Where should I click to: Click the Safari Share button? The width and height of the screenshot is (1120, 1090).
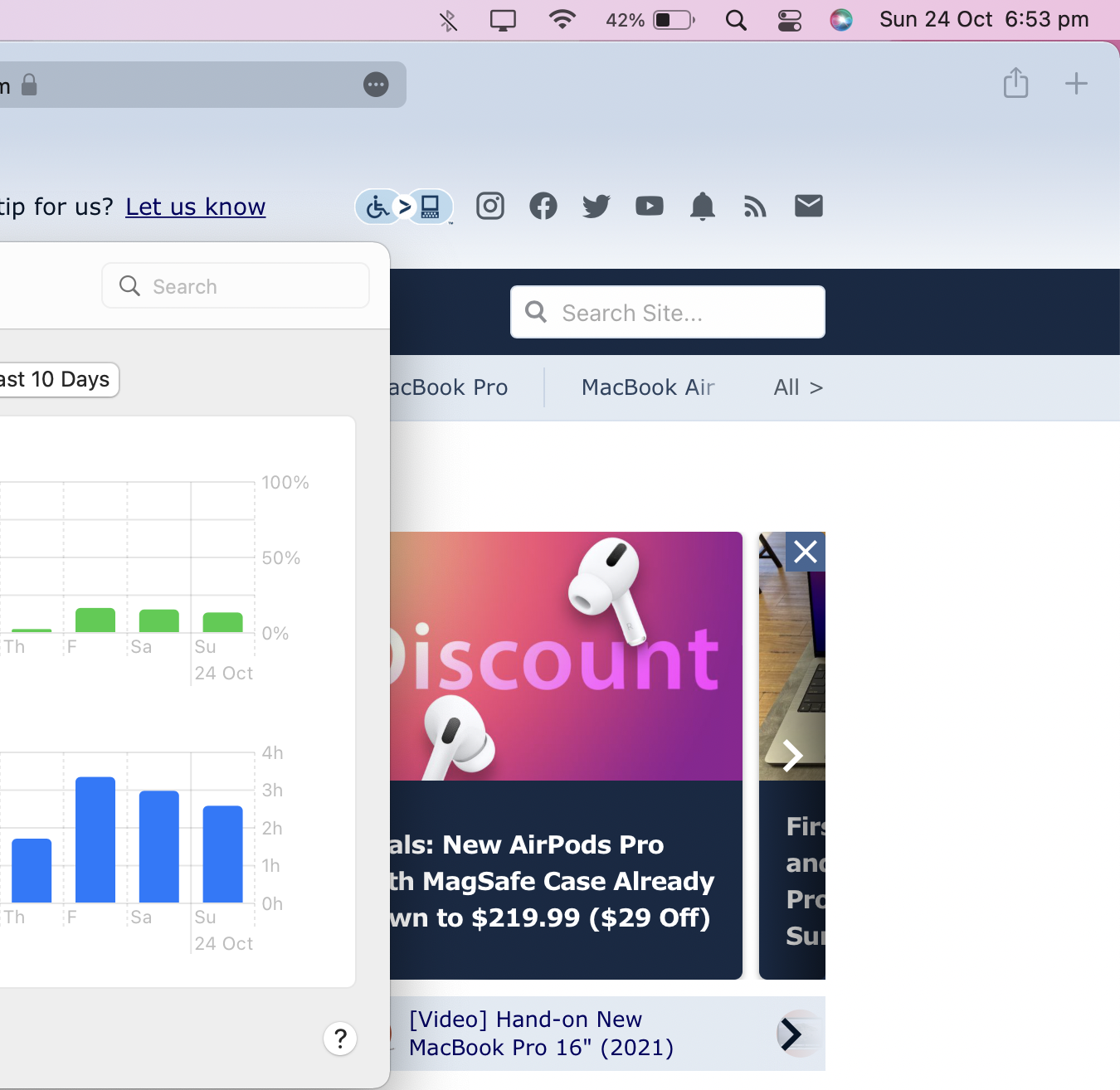tap(1015, 83)
